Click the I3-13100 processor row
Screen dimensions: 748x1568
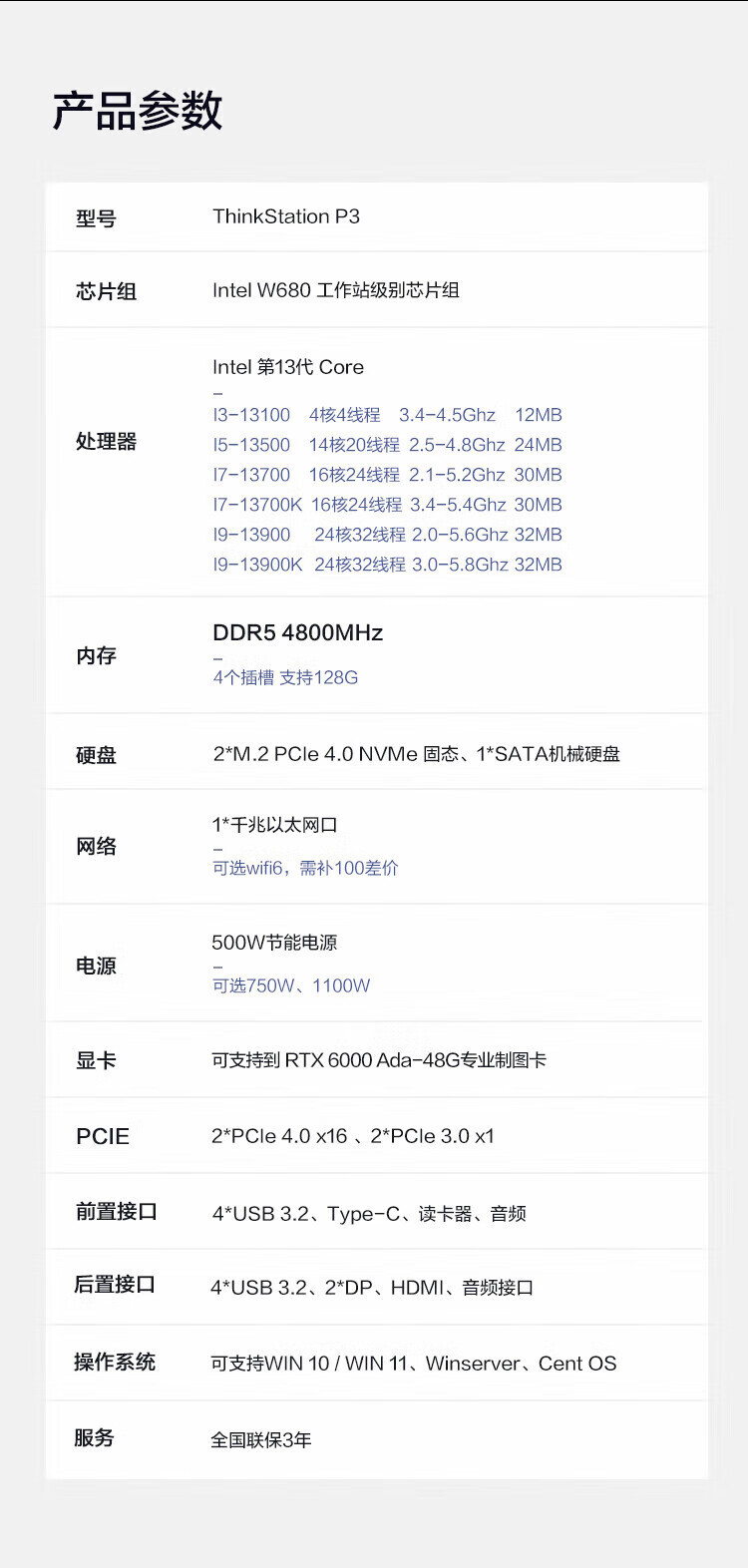pos(387,415)
